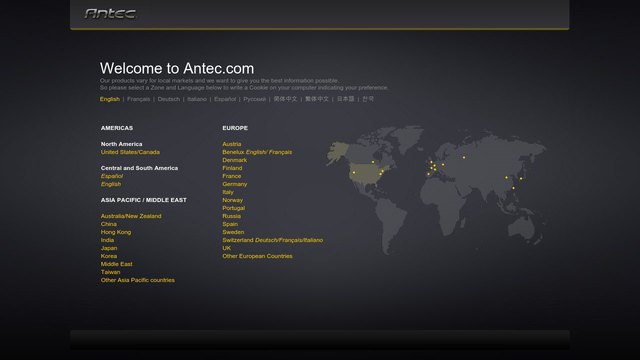Switch language to Simplified Chinese
Screen dimensions: 640x360
pos(285,99)
